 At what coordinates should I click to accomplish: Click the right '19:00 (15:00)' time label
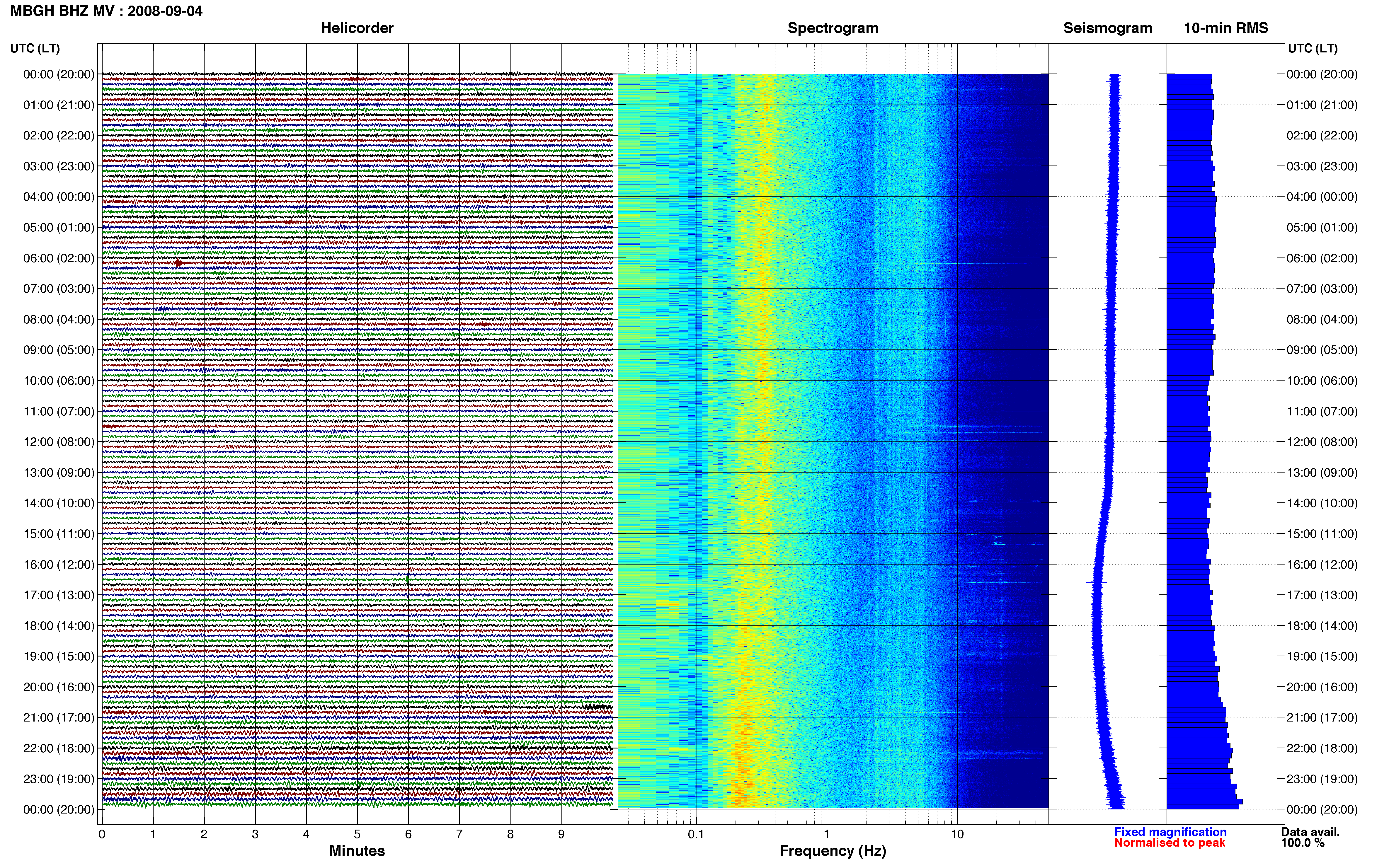coord(1322,656)
